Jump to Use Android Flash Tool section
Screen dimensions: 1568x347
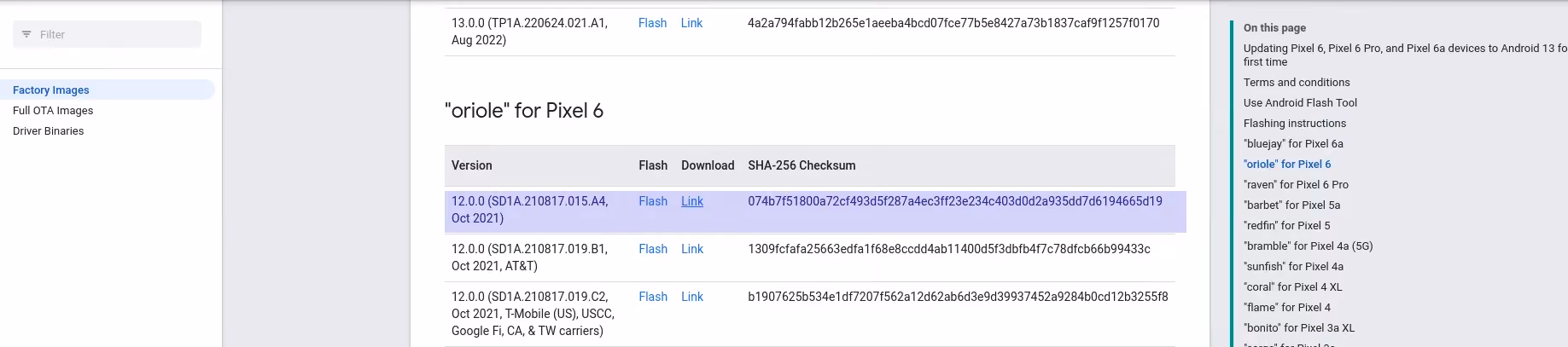point(1300,103)
